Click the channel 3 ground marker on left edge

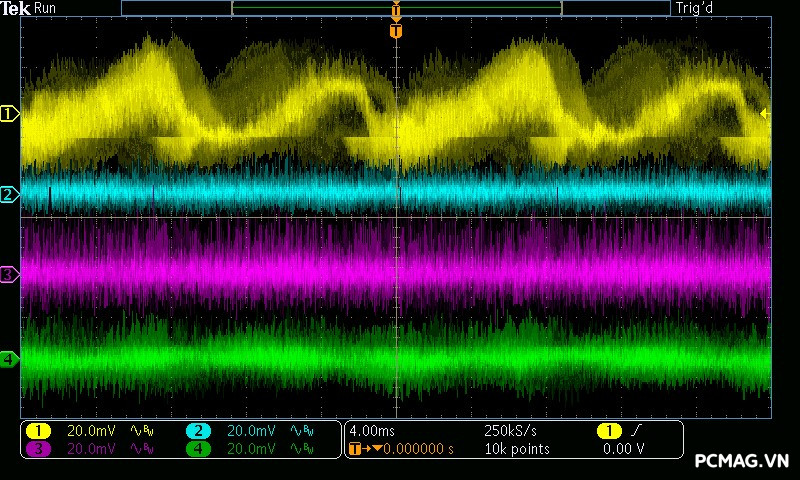point(9,274)
